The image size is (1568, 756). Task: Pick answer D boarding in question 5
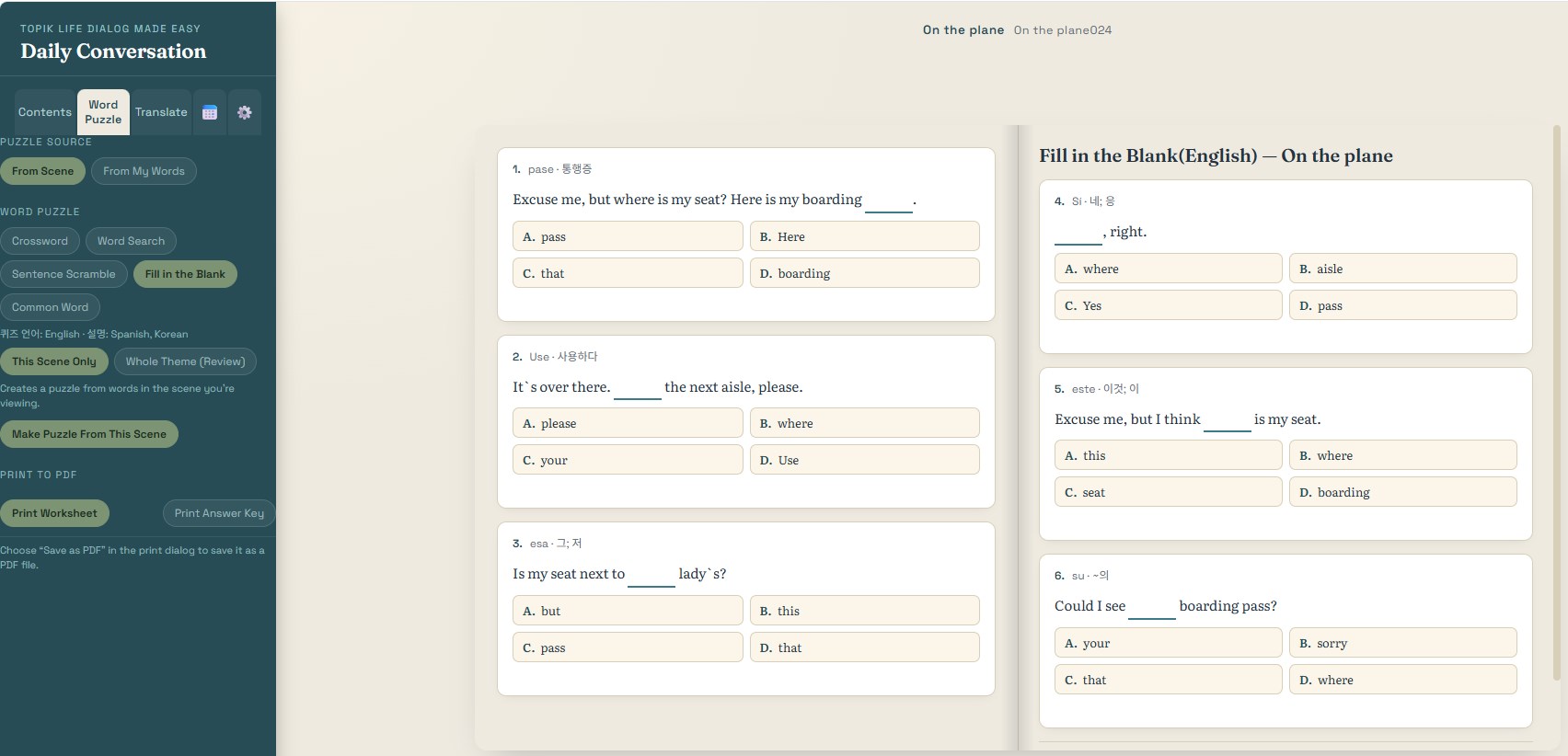pos(1403,492)
